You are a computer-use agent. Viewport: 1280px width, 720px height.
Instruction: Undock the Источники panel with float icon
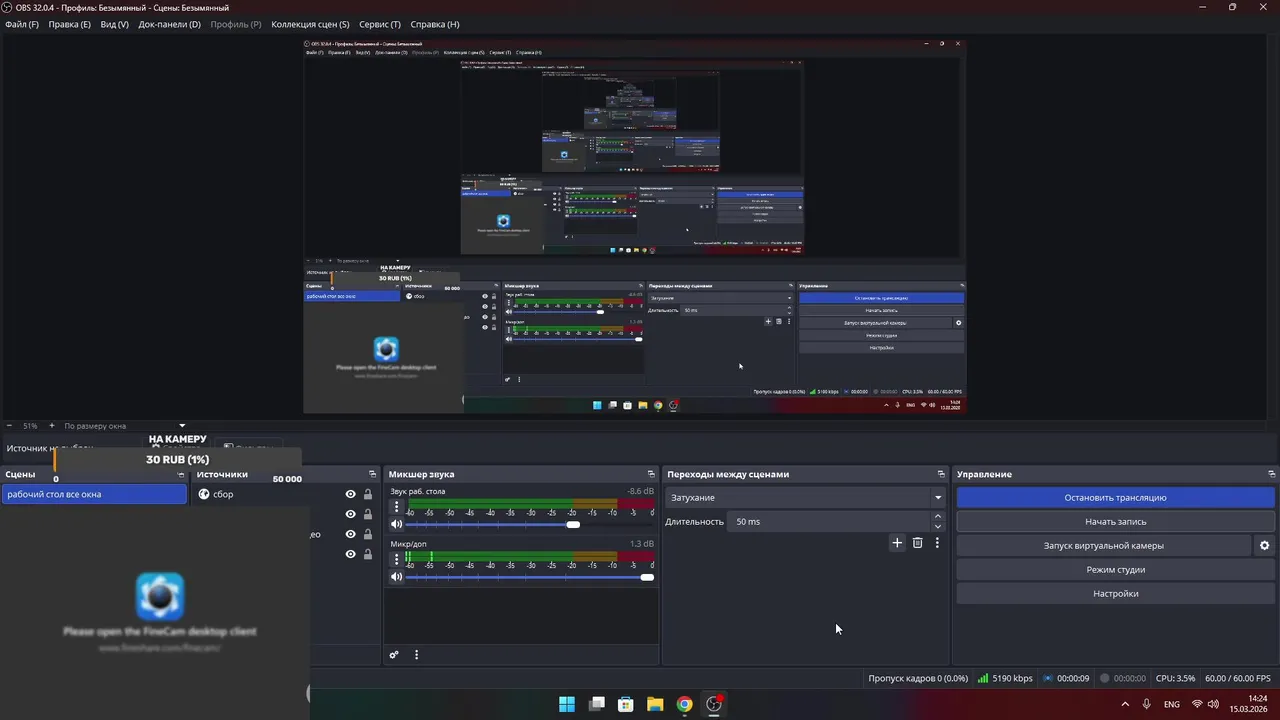click(372, 475)
